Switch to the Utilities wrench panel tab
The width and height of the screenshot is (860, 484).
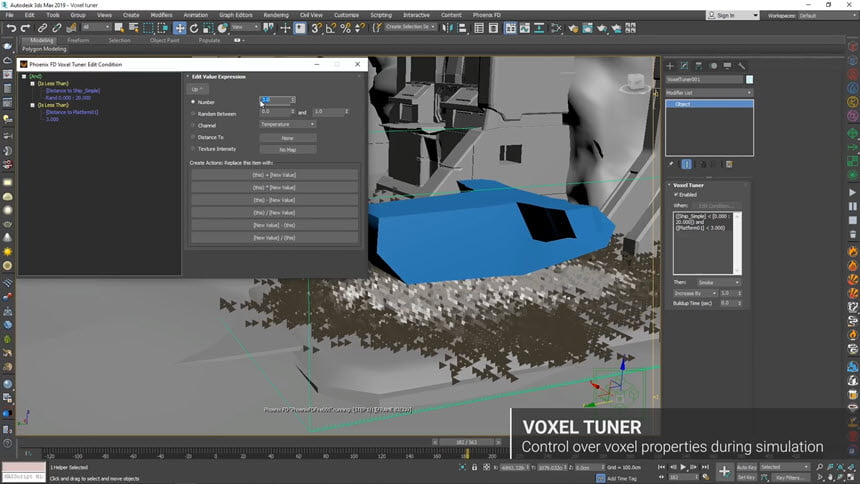[742, 66]
